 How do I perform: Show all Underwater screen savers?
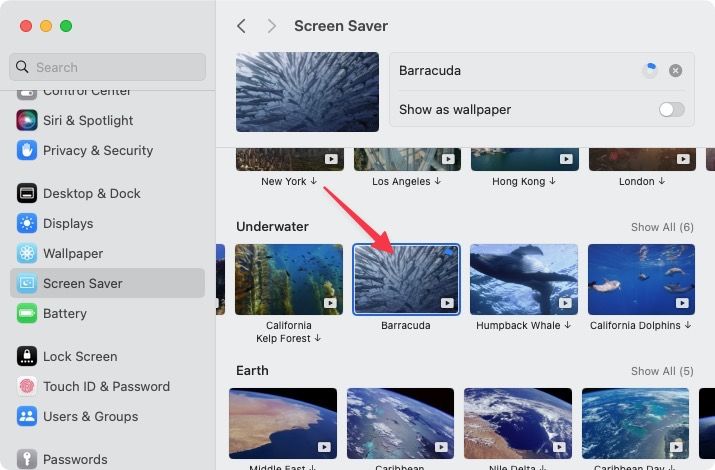coord(661,227)
